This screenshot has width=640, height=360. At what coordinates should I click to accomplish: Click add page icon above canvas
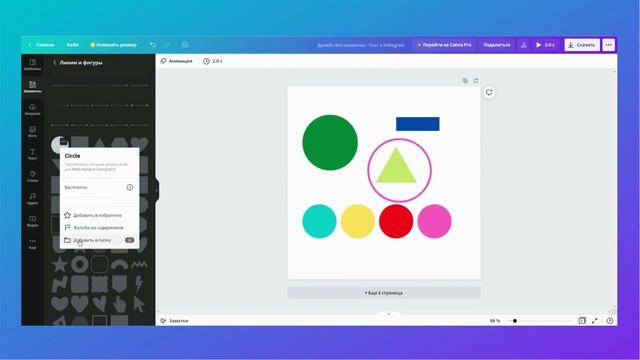point(476,80)
